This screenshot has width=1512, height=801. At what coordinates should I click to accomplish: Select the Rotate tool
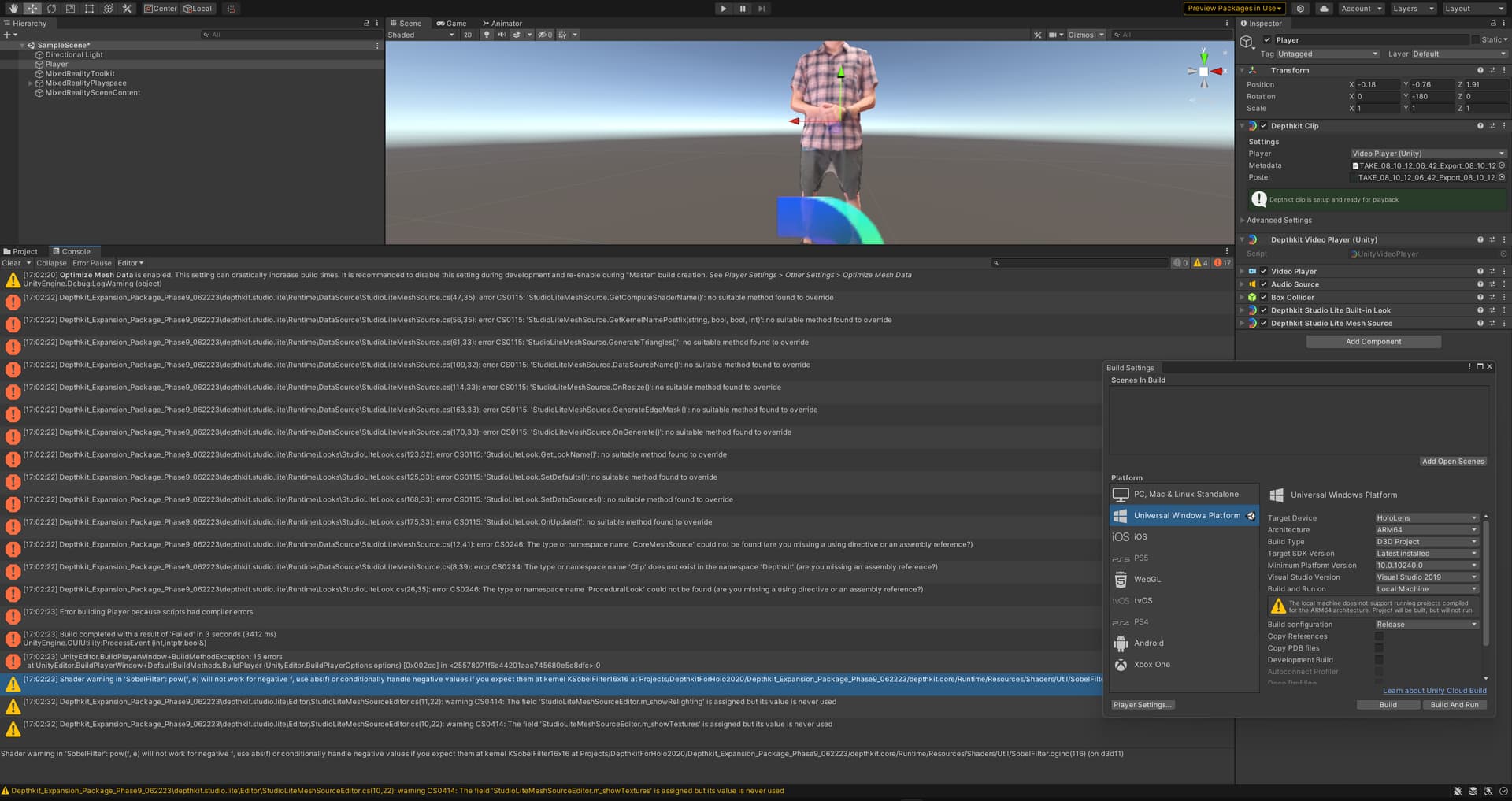pos(51,9)
